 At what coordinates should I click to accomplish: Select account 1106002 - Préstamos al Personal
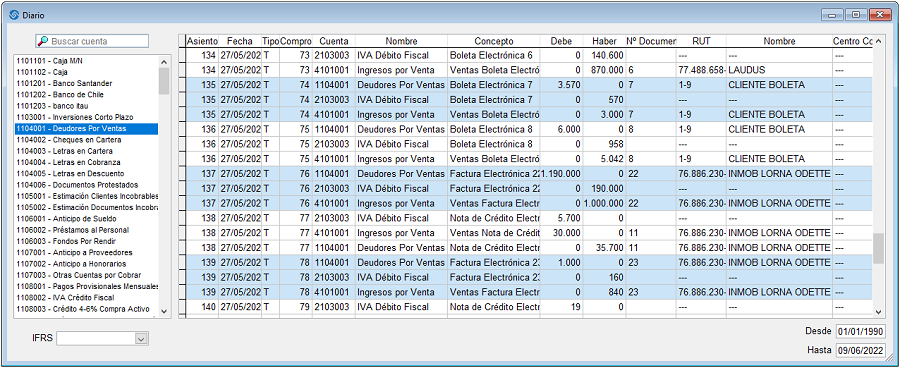pos(86,230)
